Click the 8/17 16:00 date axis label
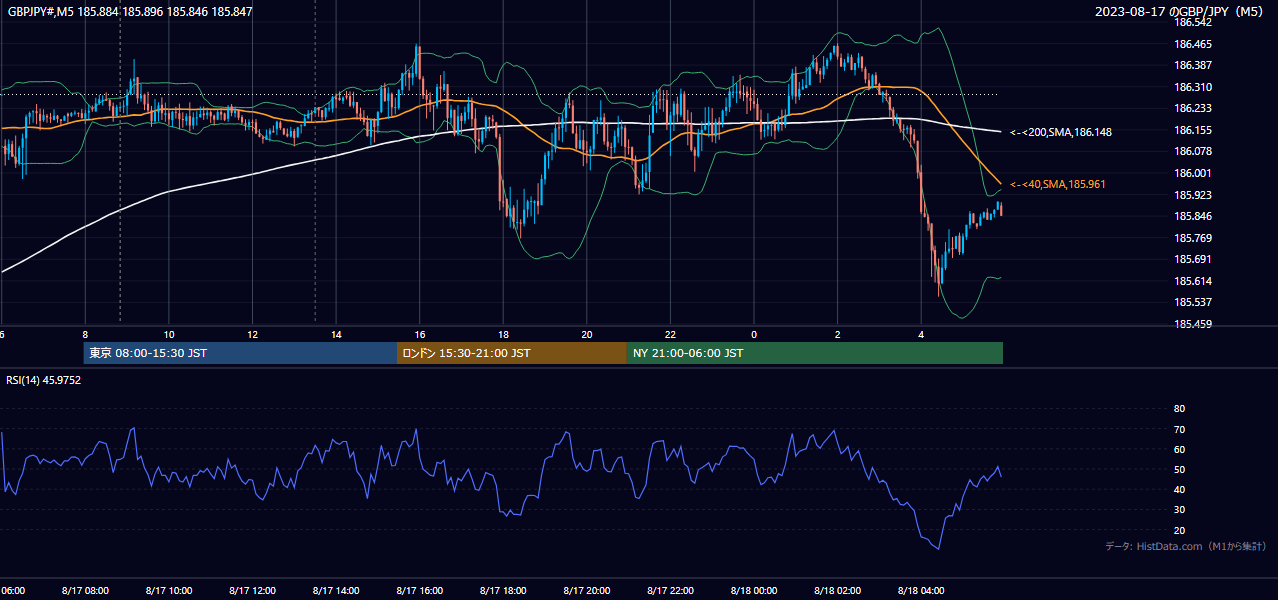The height and width of the screenshot is (600, 1278). pos(419,590)
